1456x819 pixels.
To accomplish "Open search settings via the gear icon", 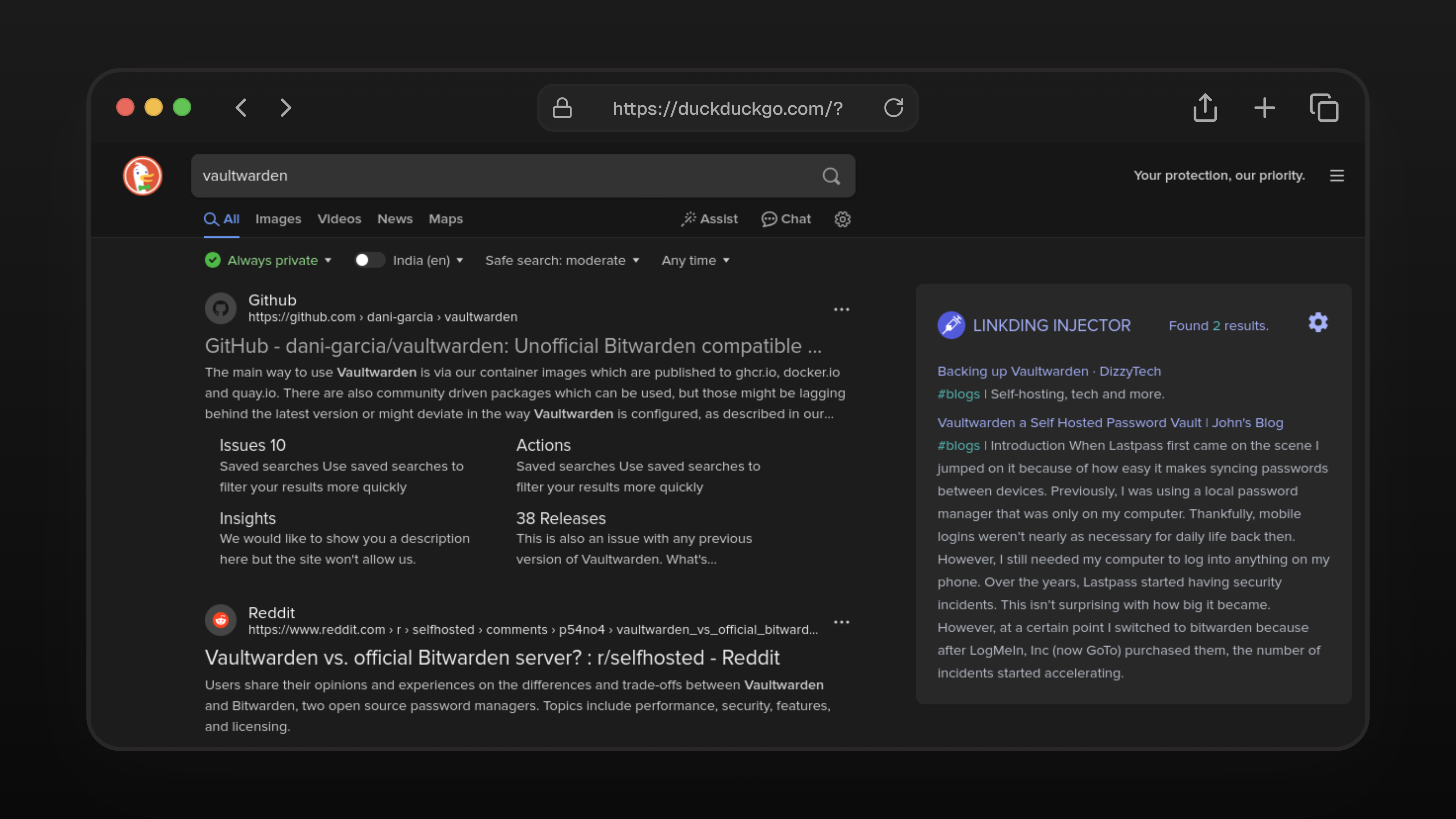I will pos(842,220).
